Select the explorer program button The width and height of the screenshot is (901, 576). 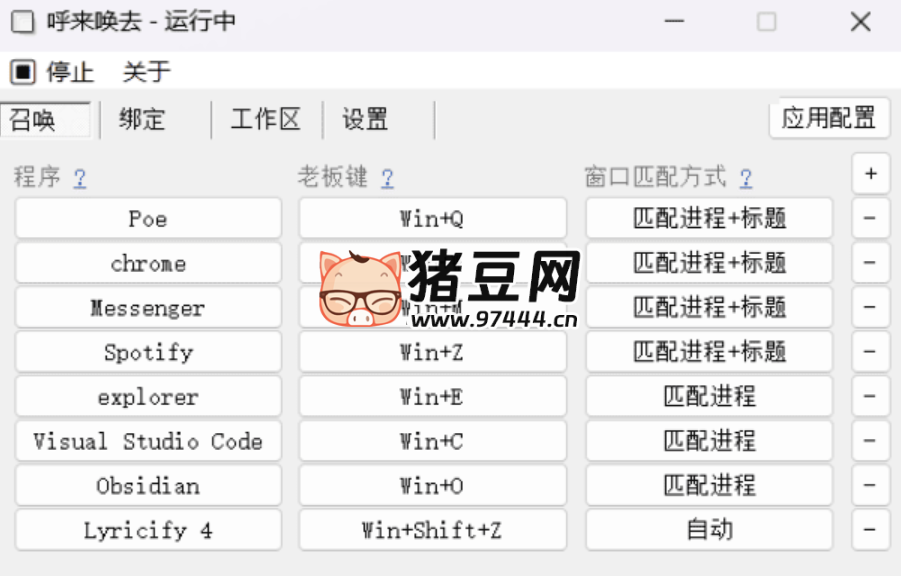(148, 397)
